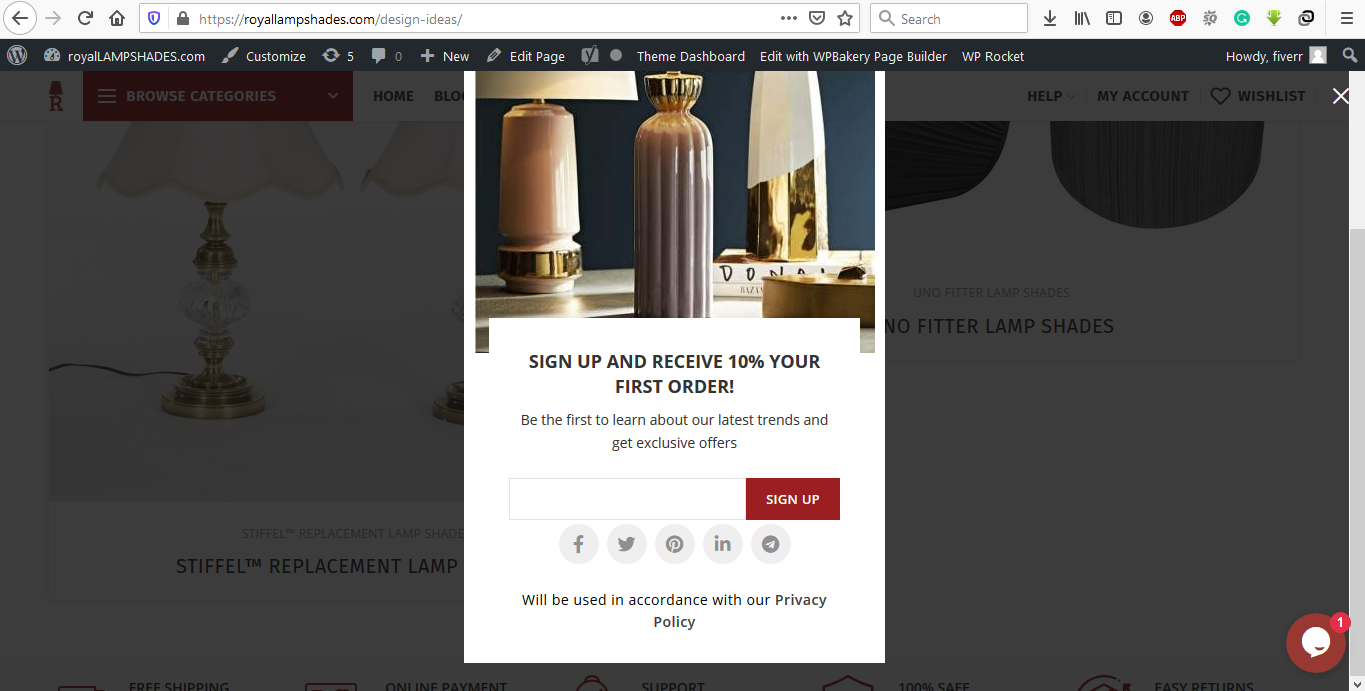
Task: Open the Grammarly extension
Action: pos(1242,18)
